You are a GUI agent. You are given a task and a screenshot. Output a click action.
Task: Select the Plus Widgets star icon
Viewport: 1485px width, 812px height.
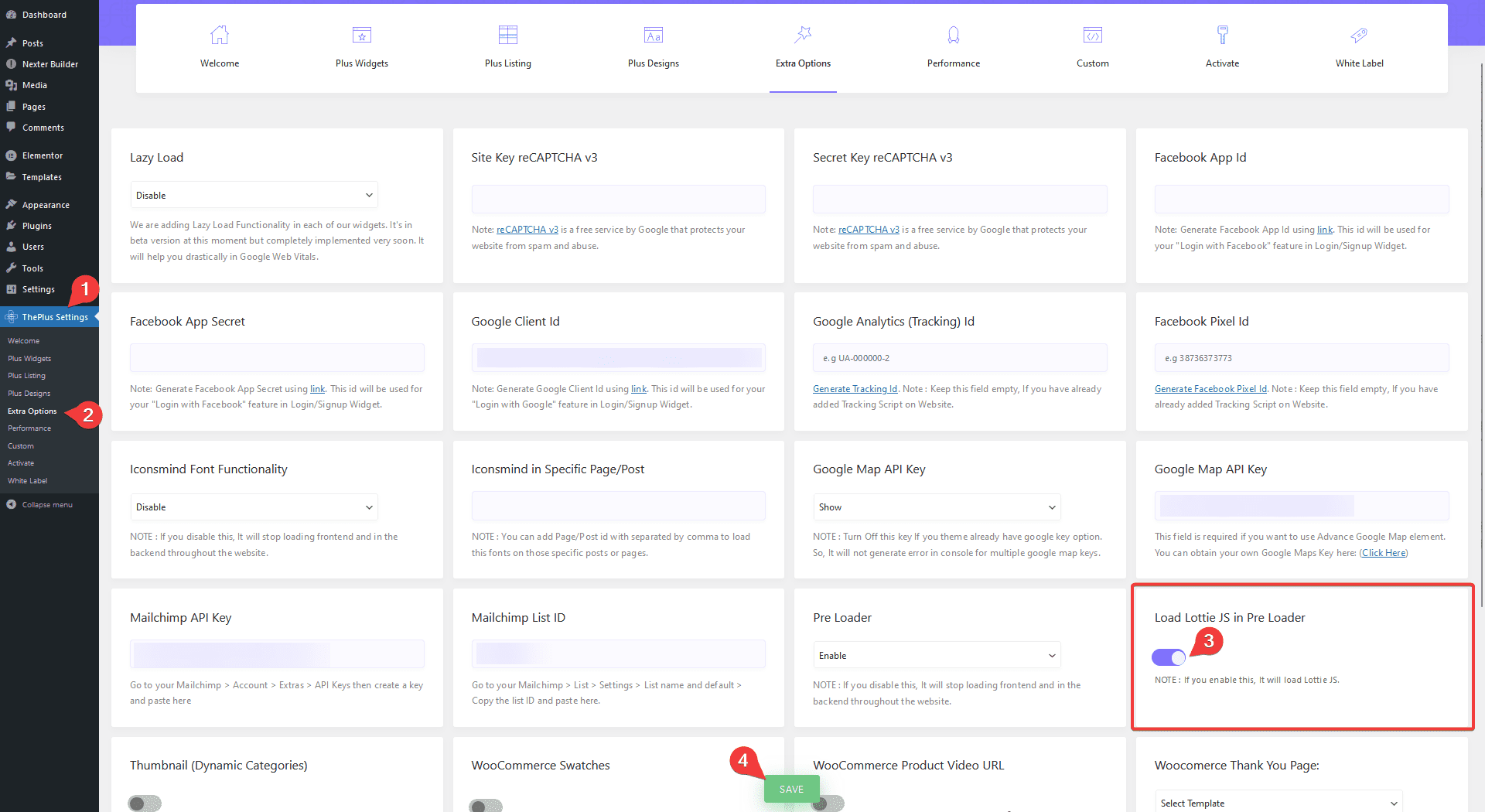coord(362,35)
